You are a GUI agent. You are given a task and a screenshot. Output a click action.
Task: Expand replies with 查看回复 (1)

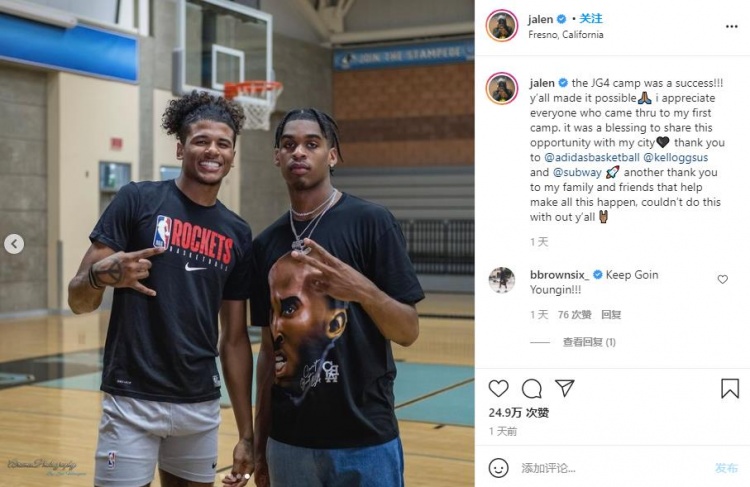(589, 342)
